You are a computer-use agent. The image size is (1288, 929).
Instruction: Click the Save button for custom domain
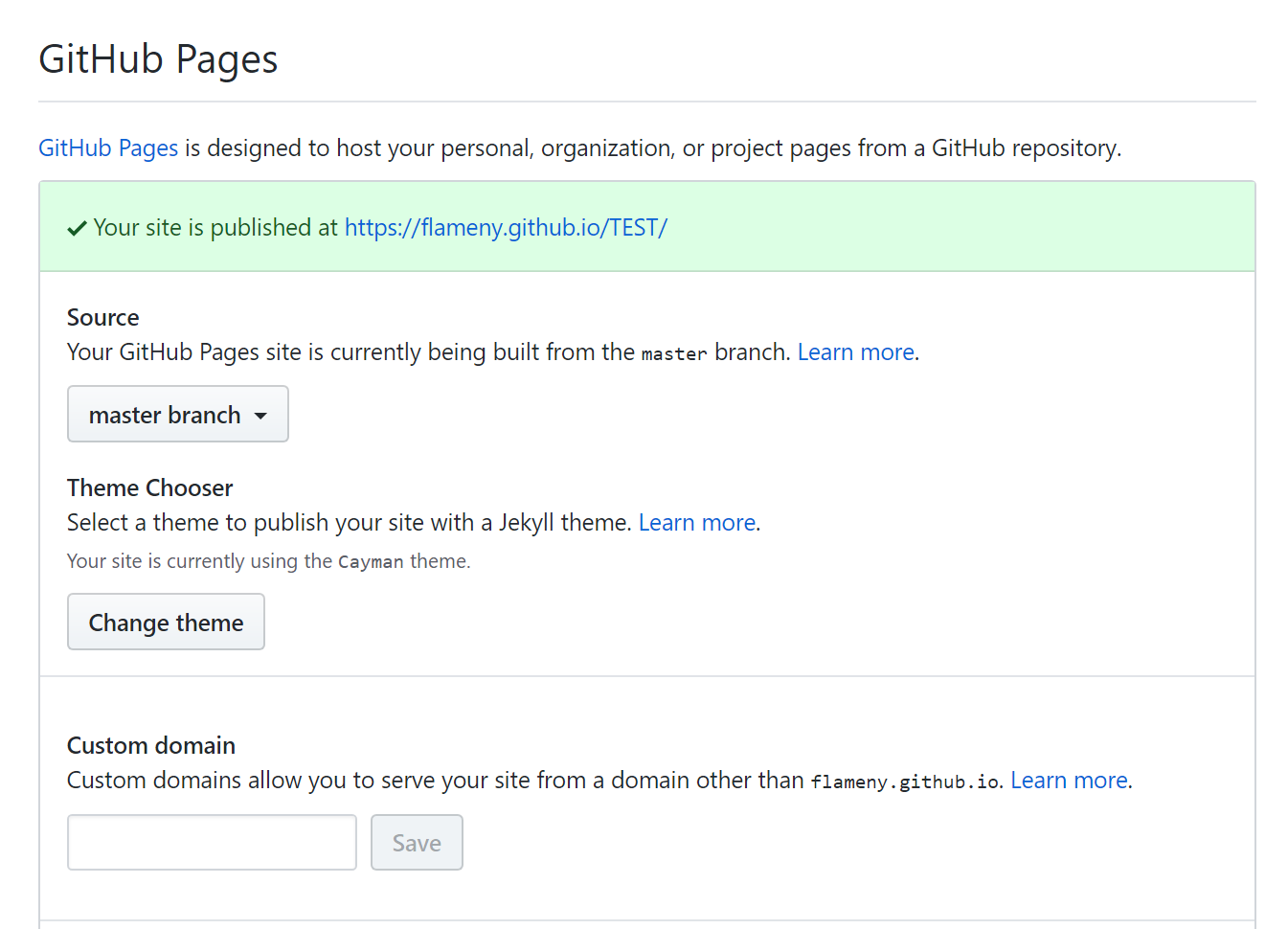point(417,842)
